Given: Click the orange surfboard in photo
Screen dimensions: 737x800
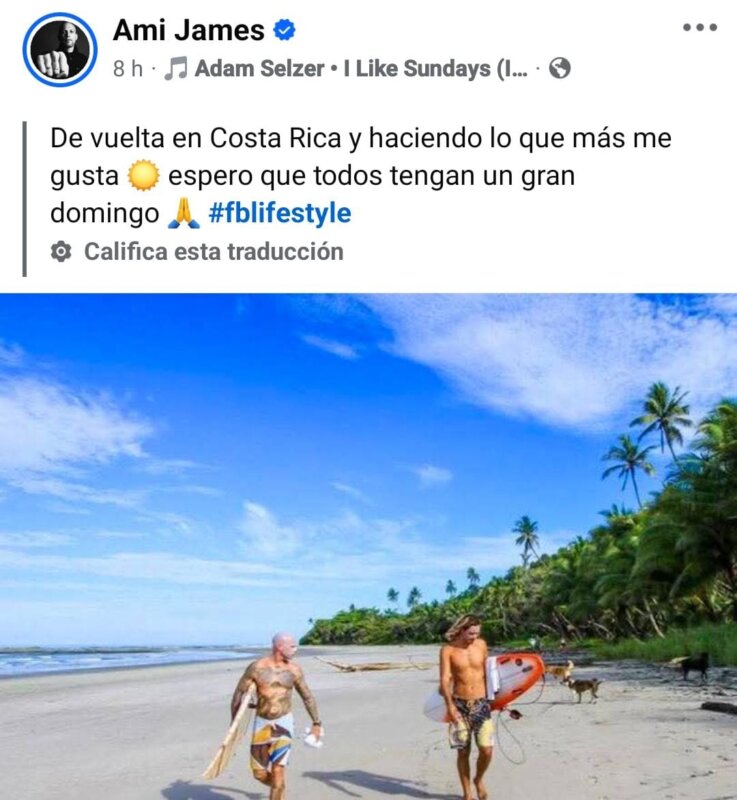Looking at the screenshot, I should (x=513, y=680).
